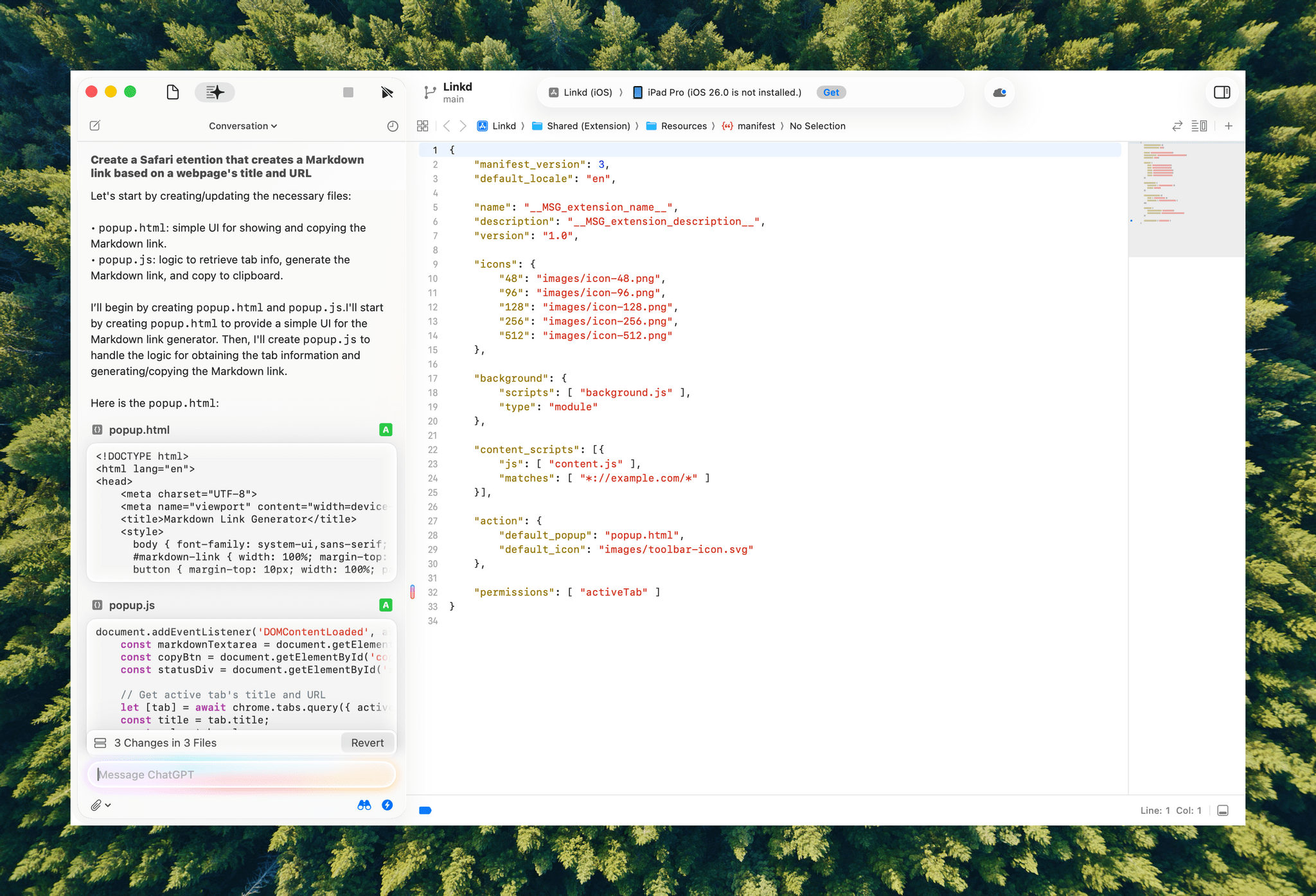Stop the running task
1316x896 pixels.
pyautogui.click(x=348, y=92)
